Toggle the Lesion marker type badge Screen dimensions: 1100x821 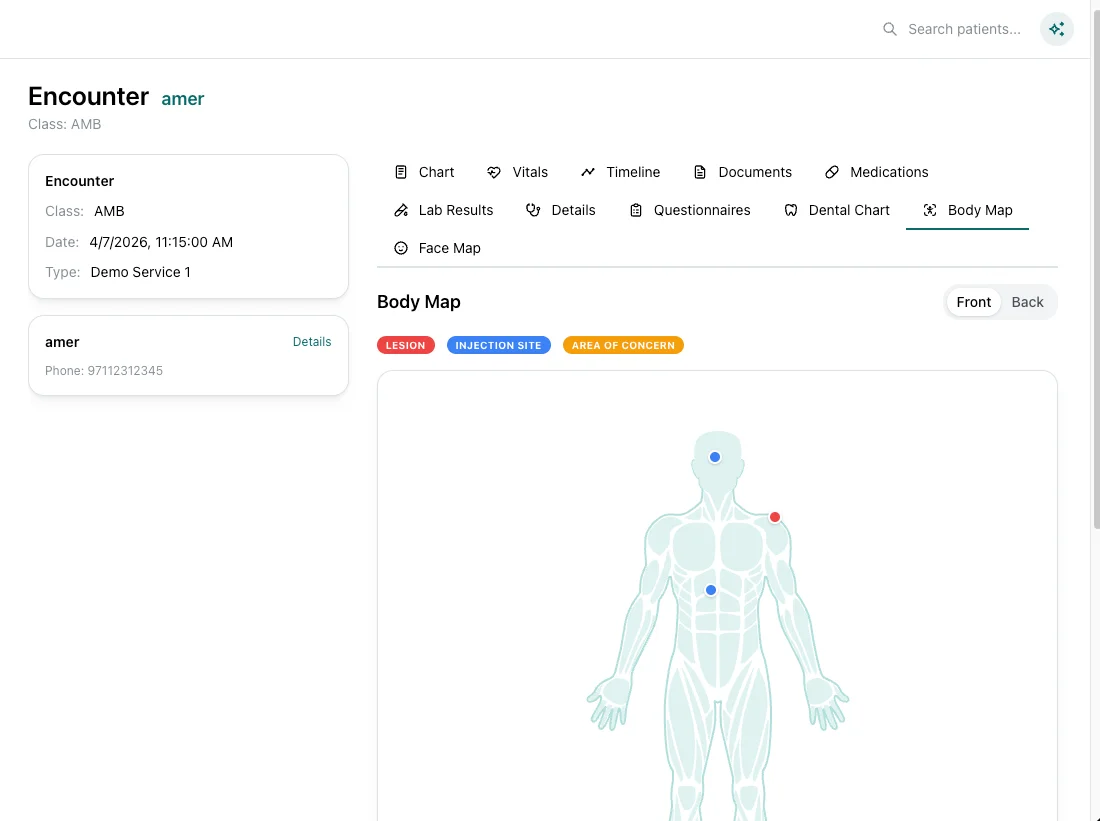[x=406, y=345]
